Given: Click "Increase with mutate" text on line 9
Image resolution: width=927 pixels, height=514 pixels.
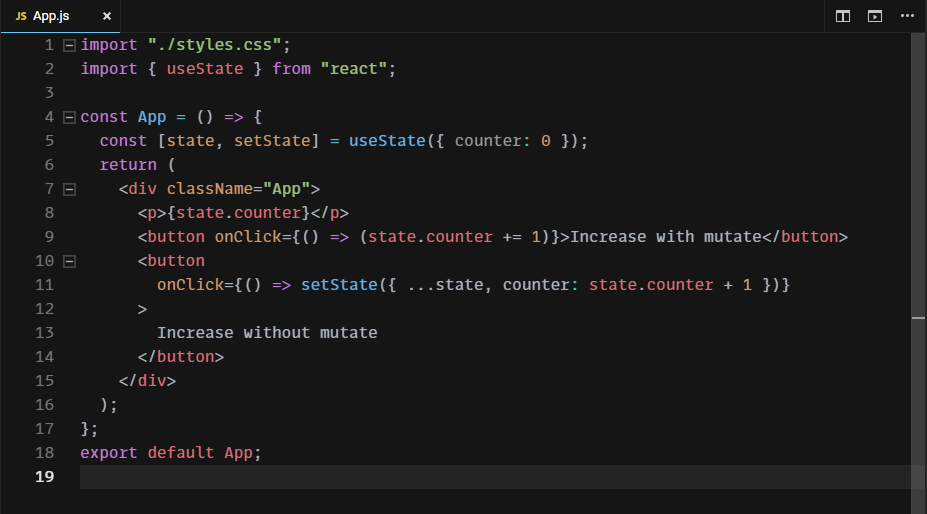Looking at the screenshot, I should (666, 237).
